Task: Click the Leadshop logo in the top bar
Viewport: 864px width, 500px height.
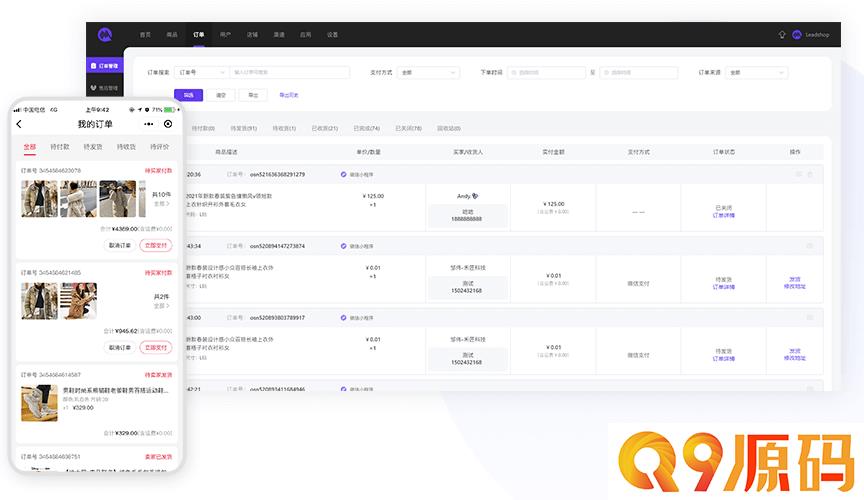Action: click(x=105, y=35)
